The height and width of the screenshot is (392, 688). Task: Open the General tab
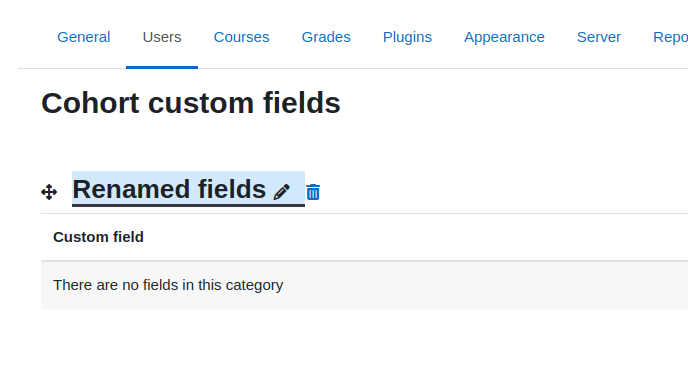point(83,37)
